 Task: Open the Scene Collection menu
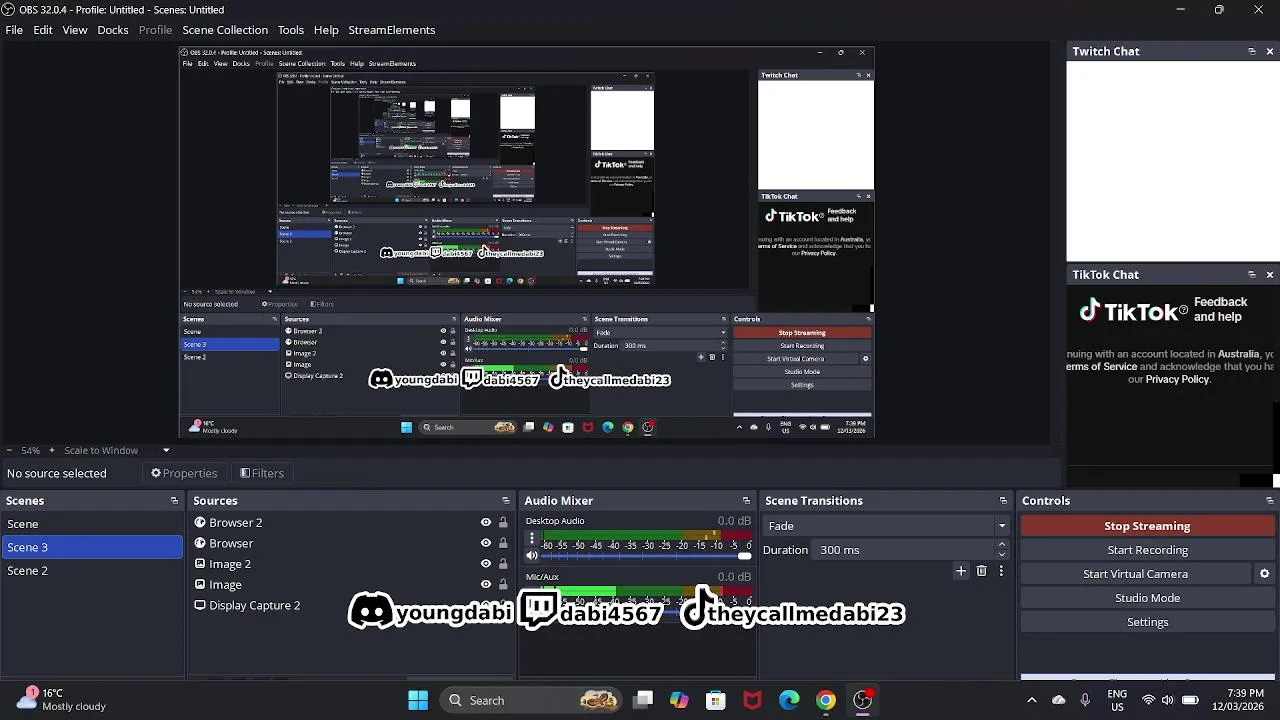(x=225, y=30)
